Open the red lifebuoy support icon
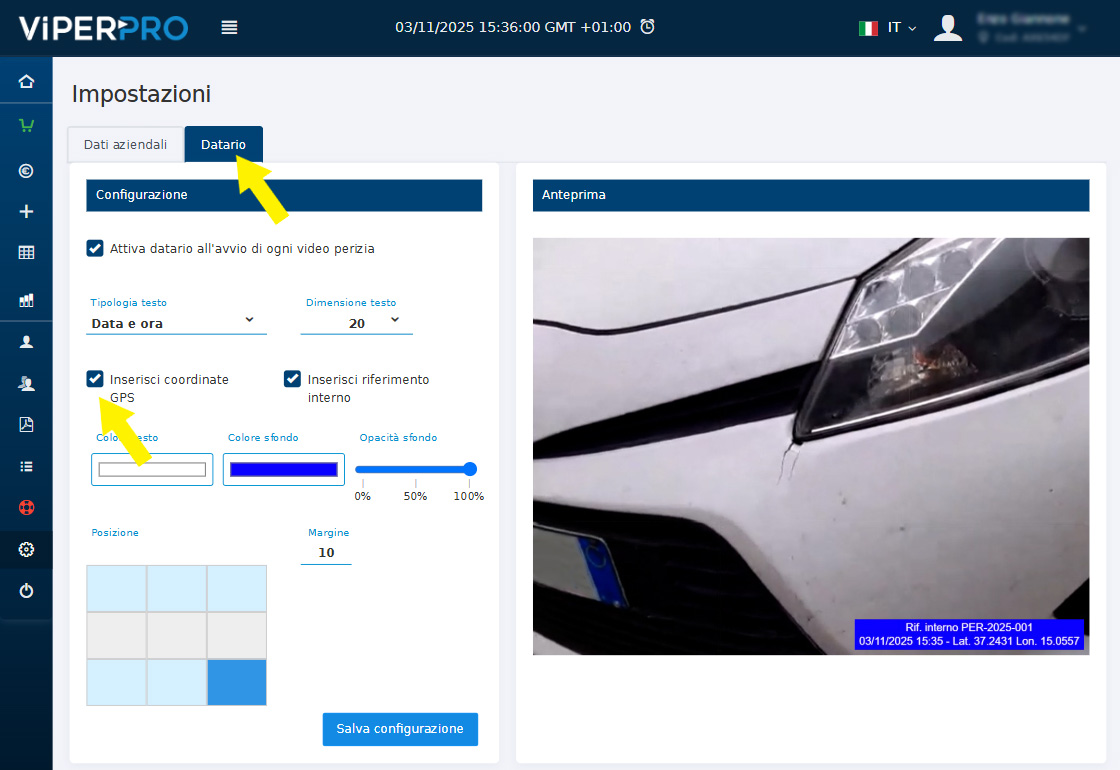 tap(26, 507)
